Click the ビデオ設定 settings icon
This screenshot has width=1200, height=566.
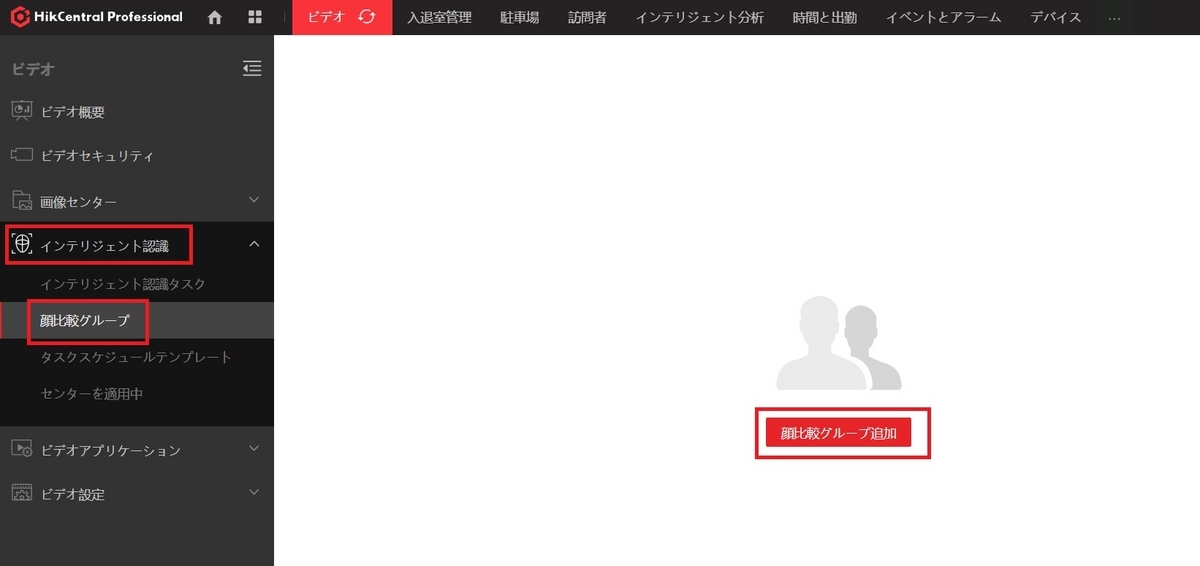(x=22, y=493)
